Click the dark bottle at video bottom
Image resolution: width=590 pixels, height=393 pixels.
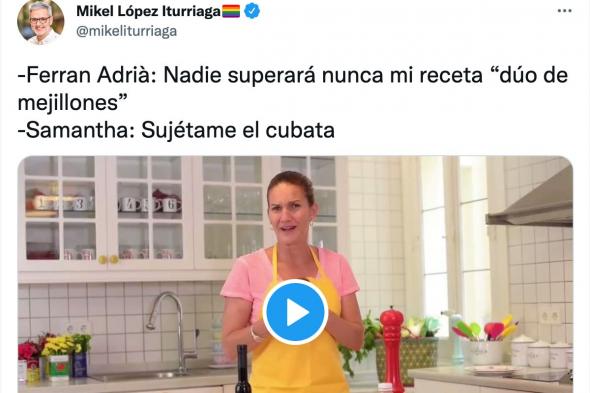tap(242, 369)
